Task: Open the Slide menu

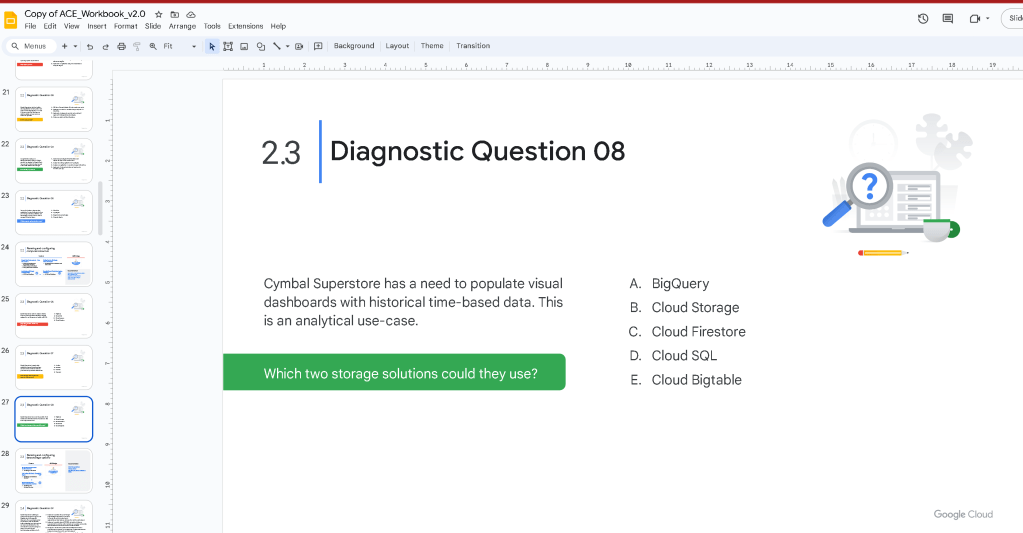Action: [153, 26]
